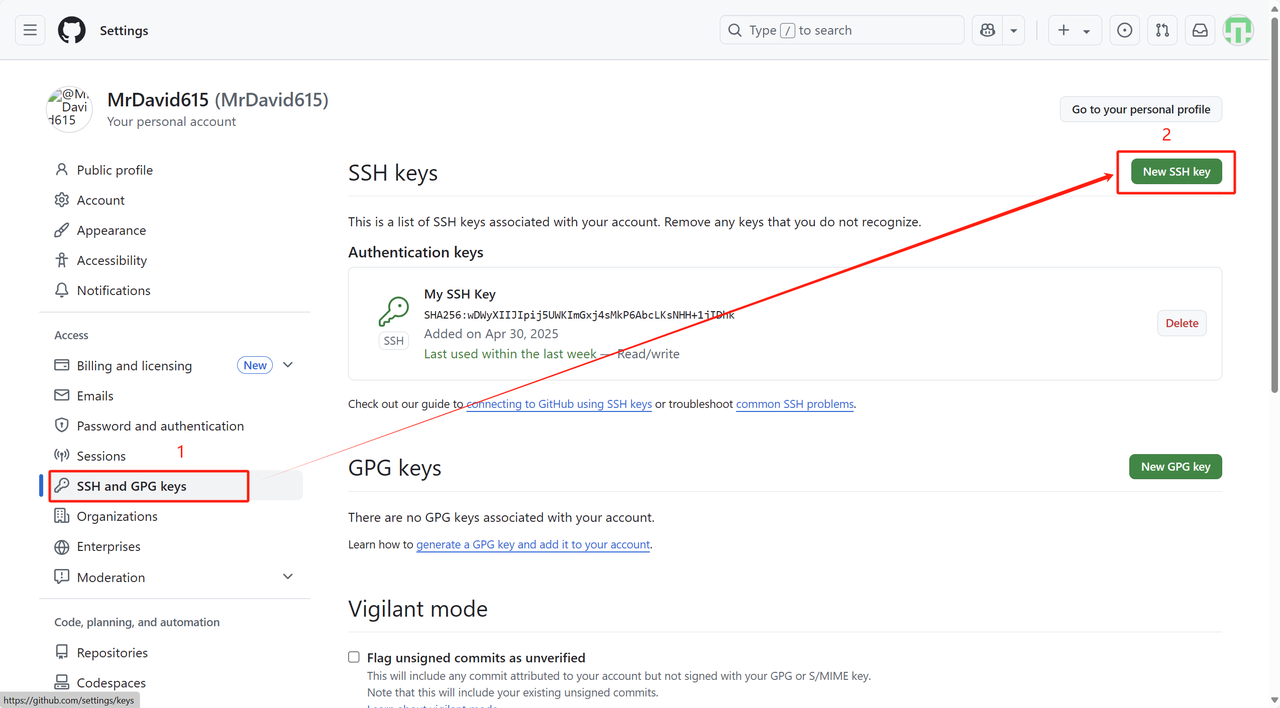Click the My SSH Key title

point(460,294)
